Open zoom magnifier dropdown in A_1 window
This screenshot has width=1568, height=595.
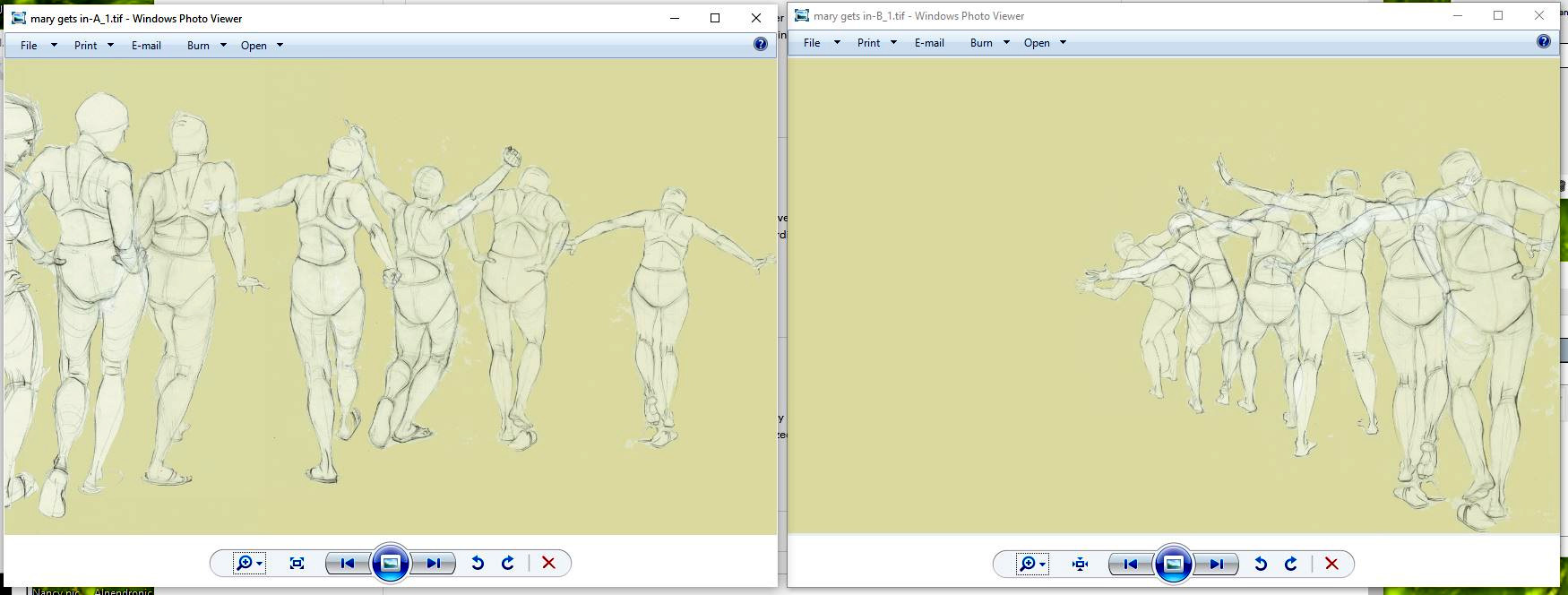click(247, 563)
